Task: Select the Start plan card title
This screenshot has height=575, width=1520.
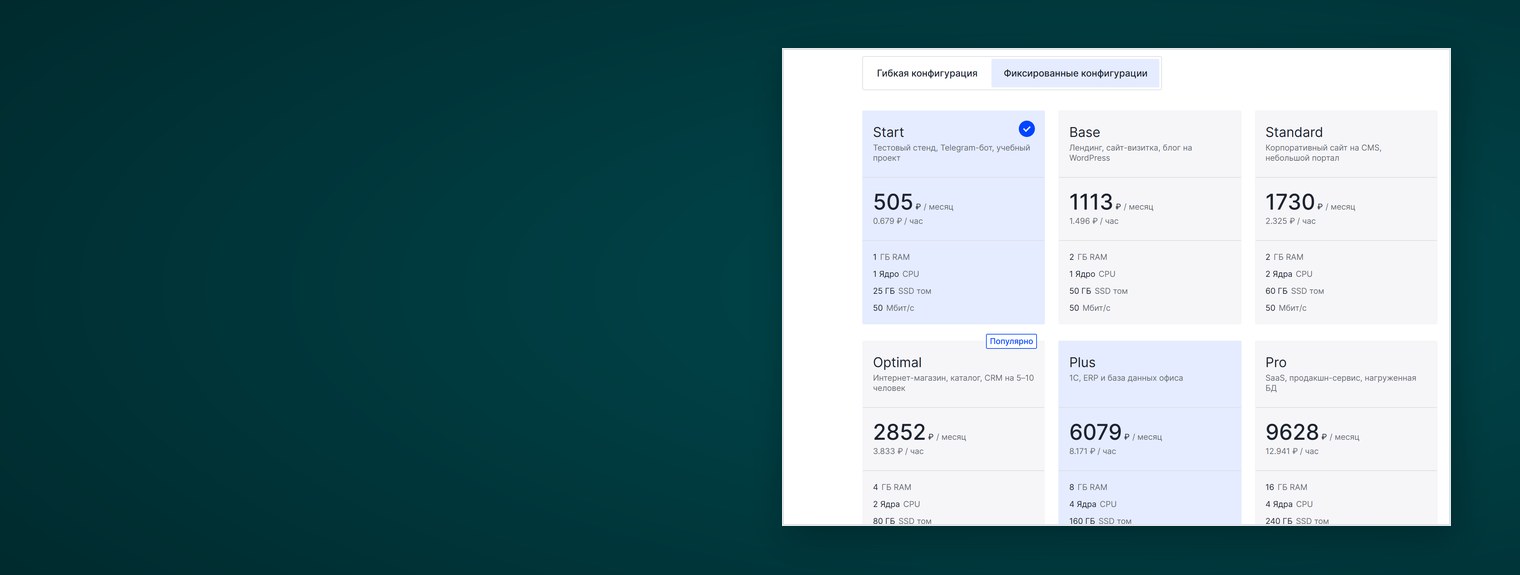Action: [x=888, y=132]
